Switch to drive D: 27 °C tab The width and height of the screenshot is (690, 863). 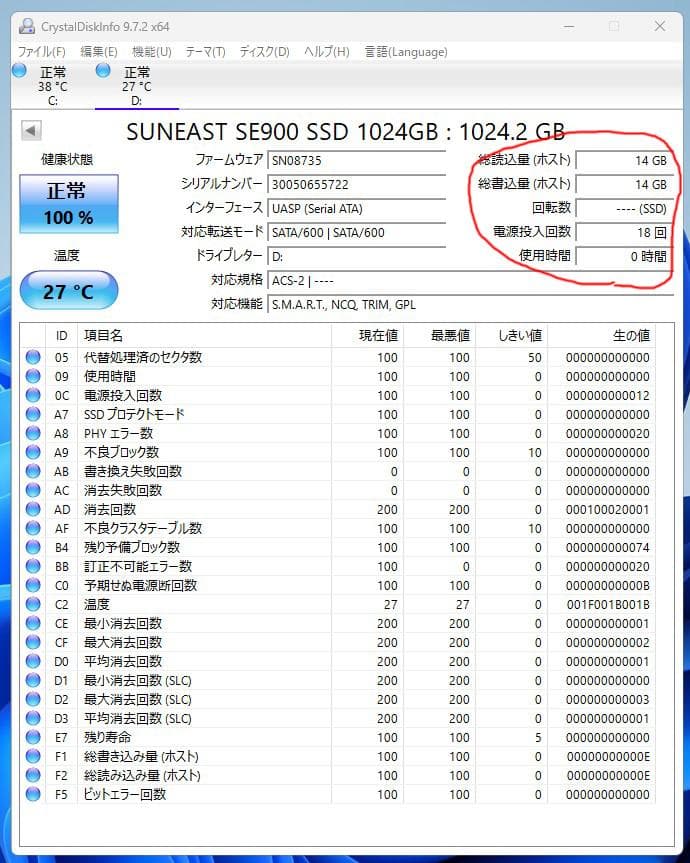[136, 85]
